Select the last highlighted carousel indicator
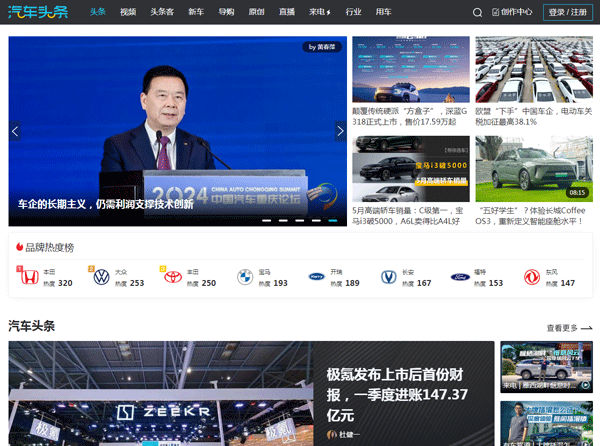The image size is (600, 446). click(333, 220)
